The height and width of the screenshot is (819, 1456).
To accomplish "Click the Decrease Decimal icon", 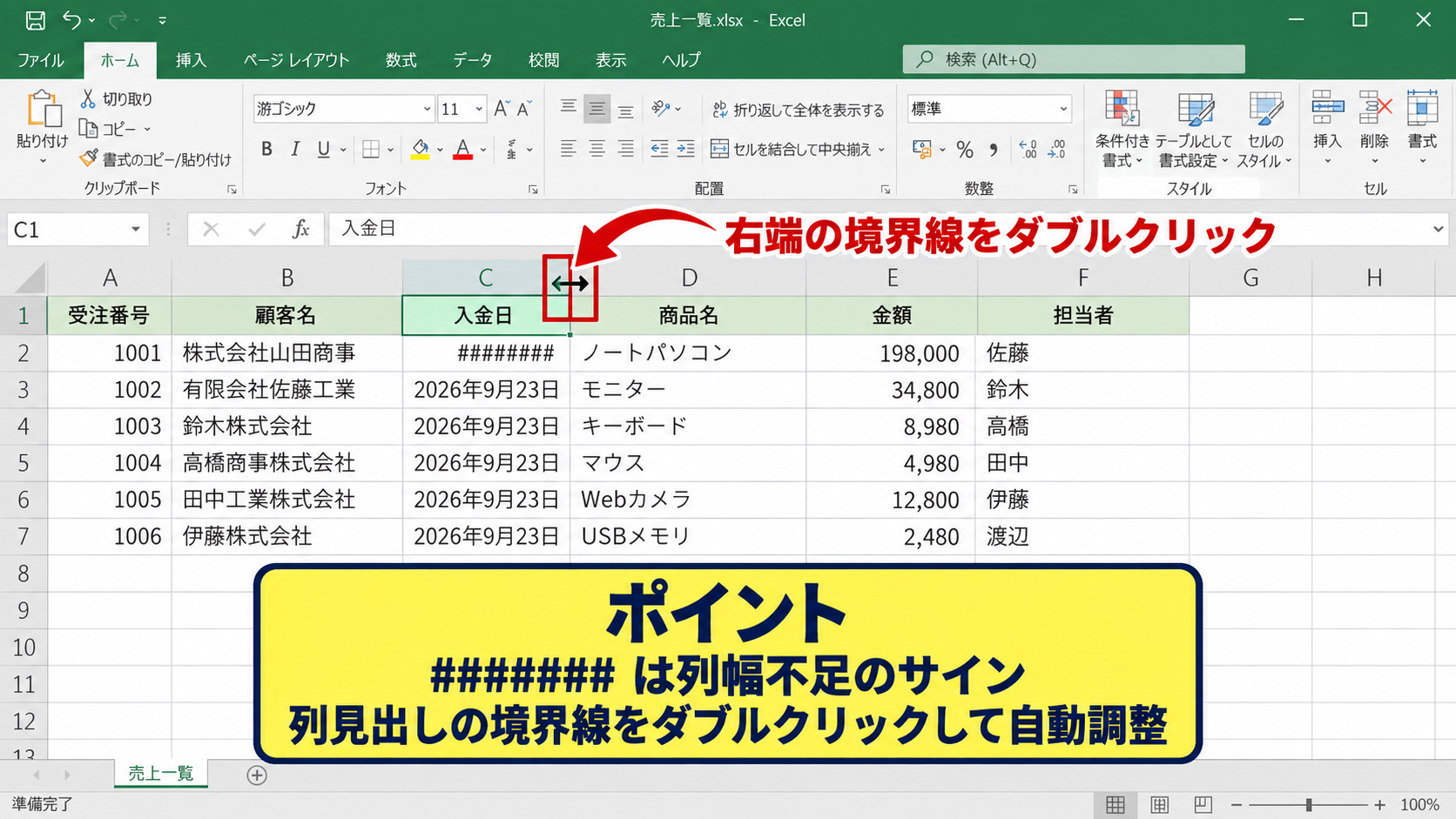I will click(1056, 150).
